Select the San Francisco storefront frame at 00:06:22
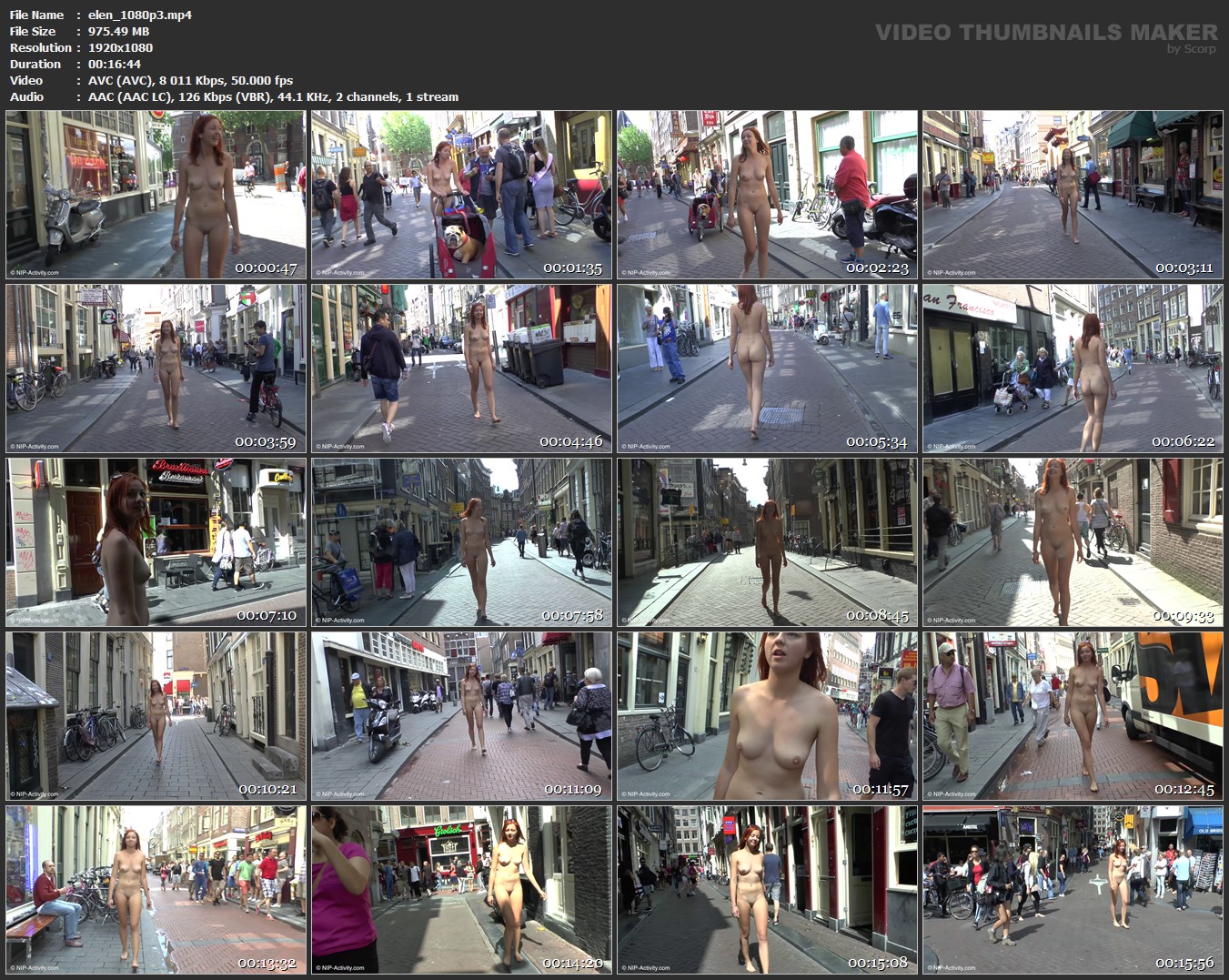The width and height of the screenshot is (1229, 980). point(1073,369)
